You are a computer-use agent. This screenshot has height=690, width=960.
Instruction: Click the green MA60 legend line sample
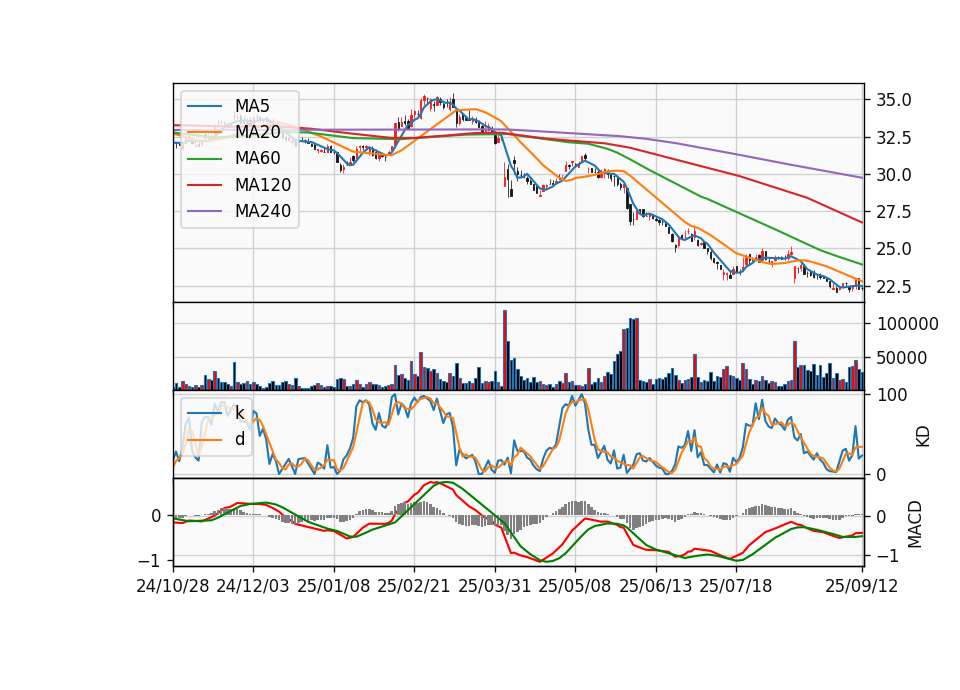click(x=204, y=159)
